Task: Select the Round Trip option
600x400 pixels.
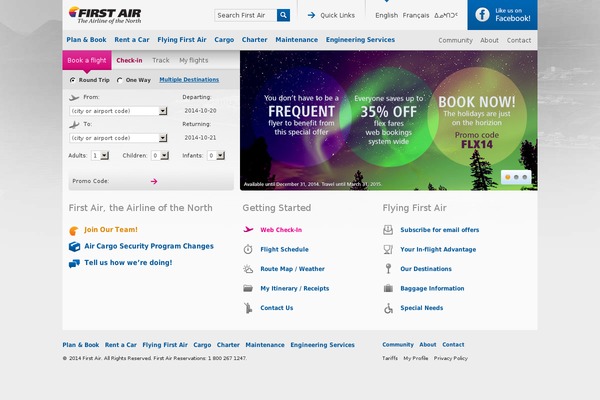Action: pos(72,80)
